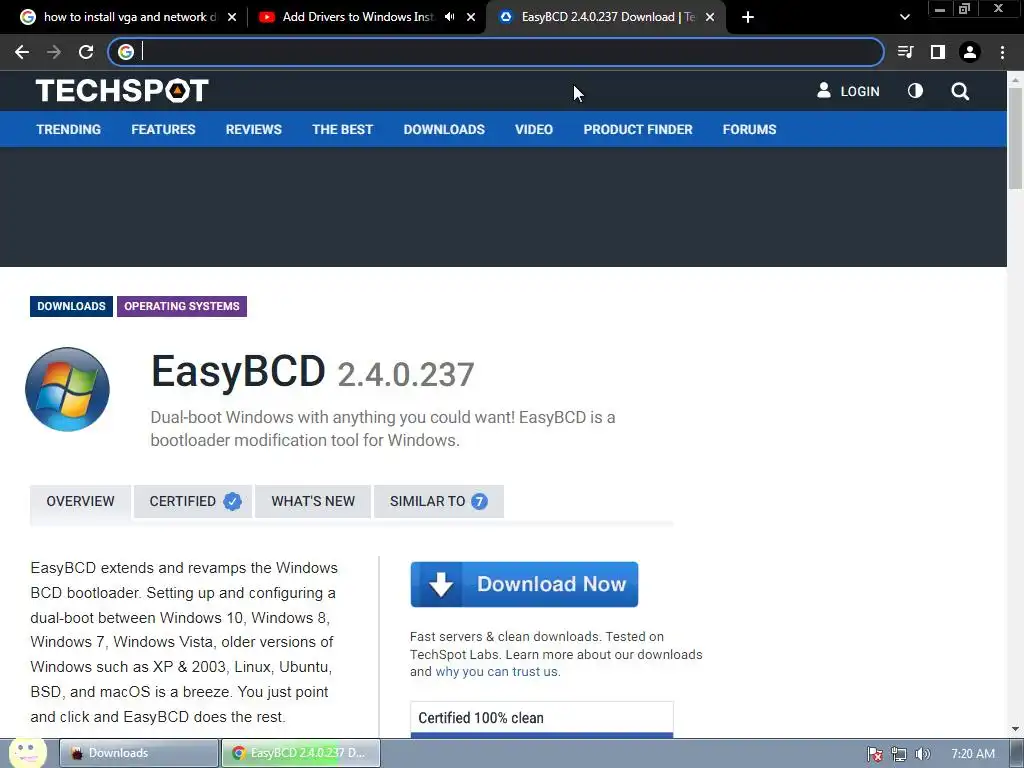Expand the tab search dropdown chevron

904,17
